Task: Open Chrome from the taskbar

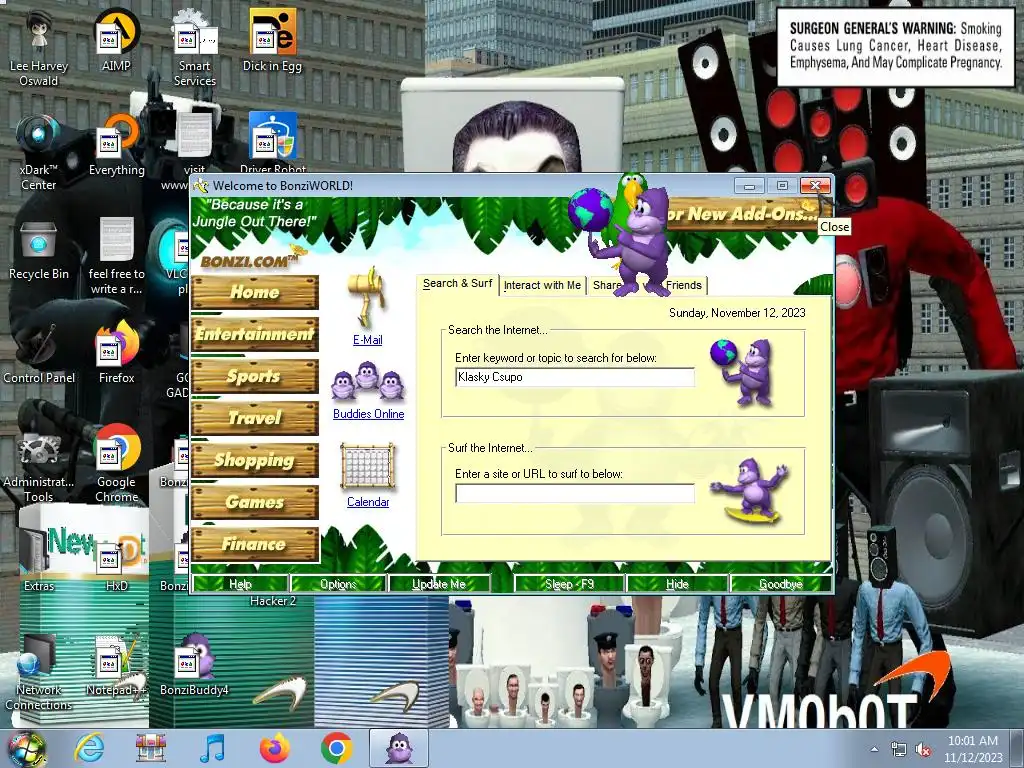Action: [337, 748]
